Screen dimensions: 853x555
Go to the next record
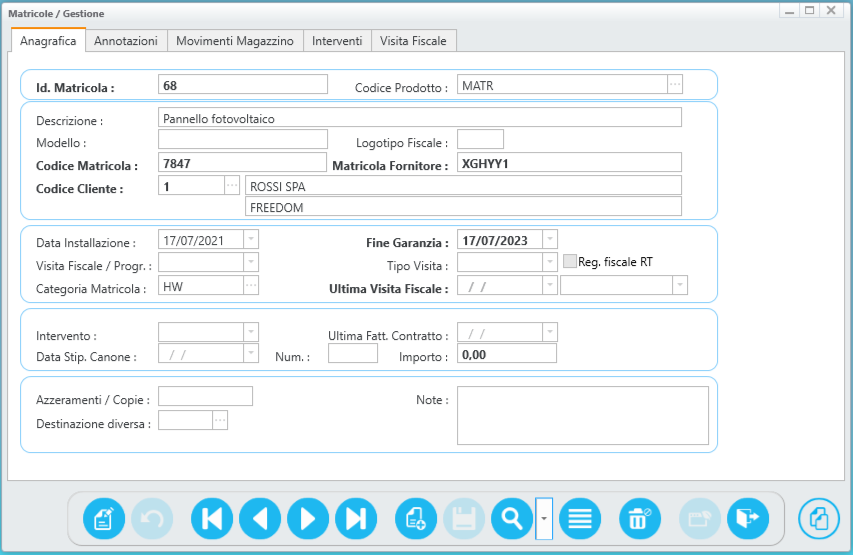point(308,518)
